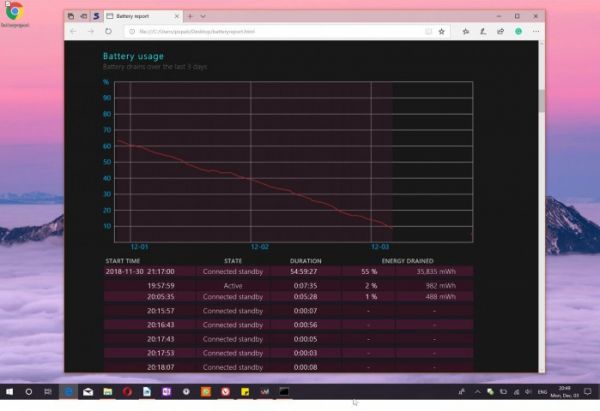600x411 pixels.
Task: Click the 54:59:27 duration cell
Action: click(303, 272)
